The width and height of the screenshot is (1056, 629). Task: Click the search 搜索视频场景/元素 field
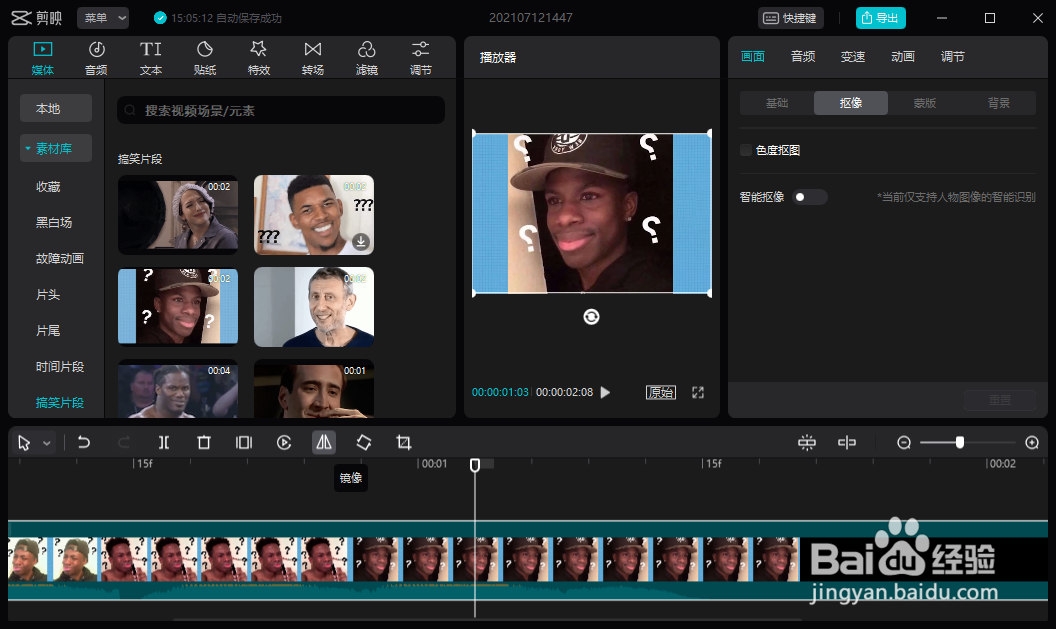281,110
